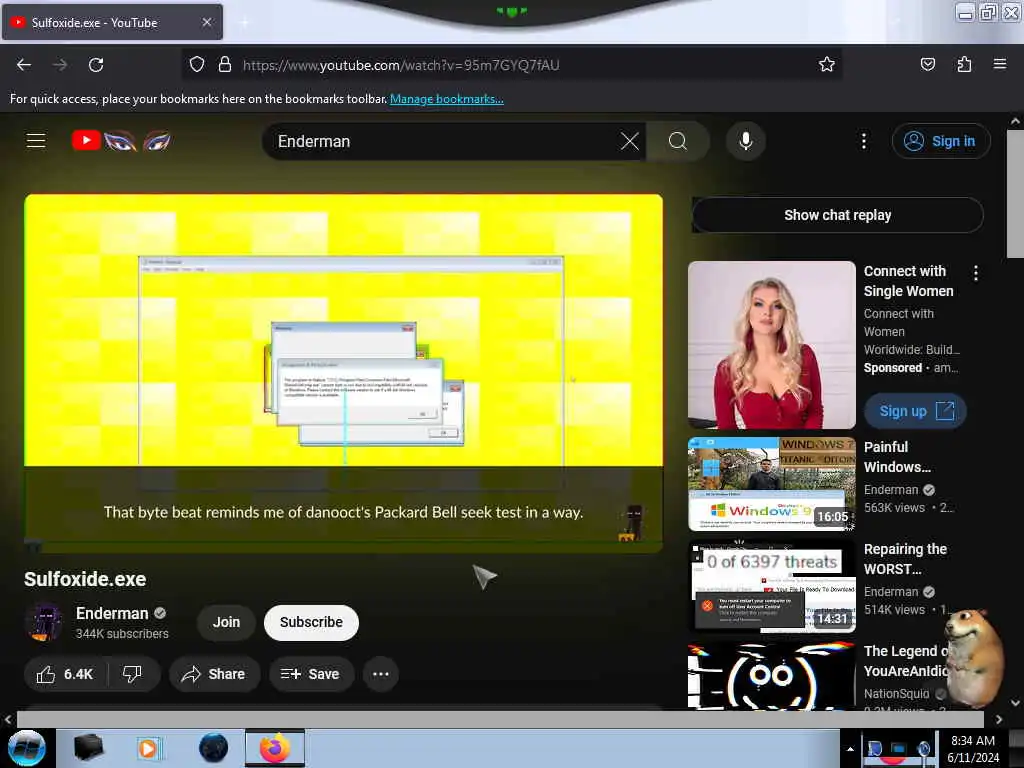Select the Sulfoxide.exe - YouTube tab
Image resolution: width=1024 pixels, height=768 pixels.
112,22
